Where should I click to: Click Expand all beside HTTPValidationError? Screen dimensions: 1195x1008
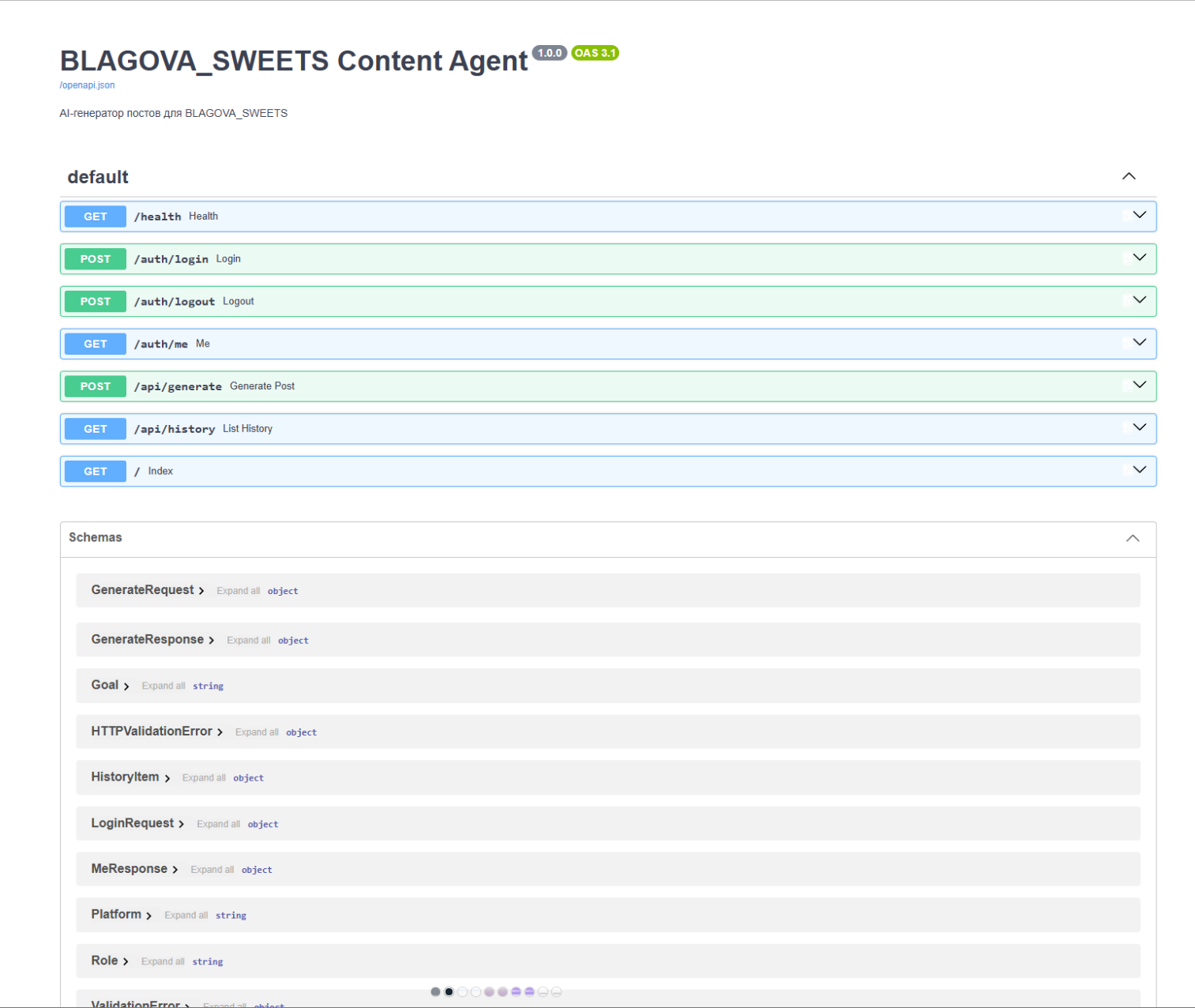tap(257, 732)
